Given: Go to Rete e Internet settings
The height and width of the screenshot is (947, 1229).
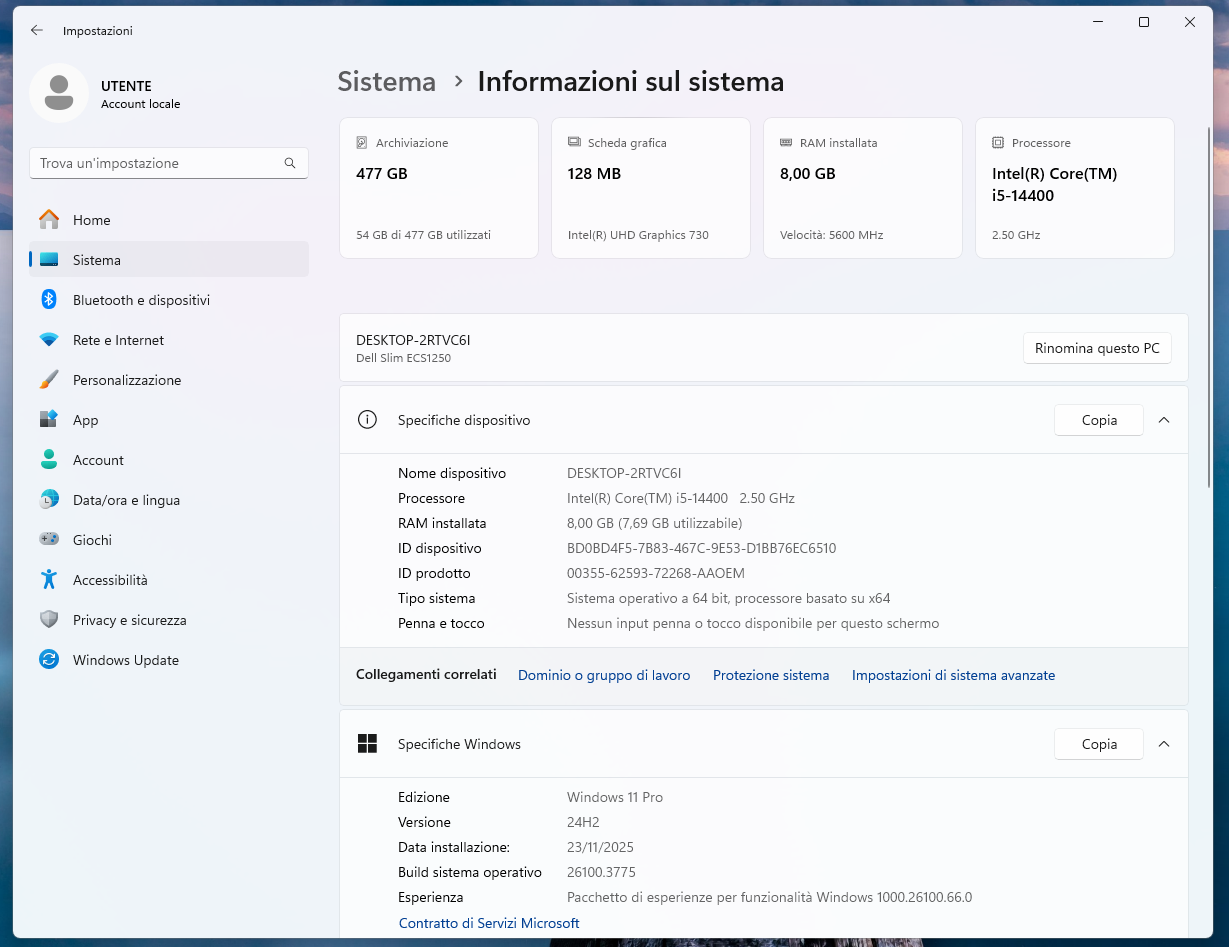Looking at the screenshot, I should tap(169, 340).
